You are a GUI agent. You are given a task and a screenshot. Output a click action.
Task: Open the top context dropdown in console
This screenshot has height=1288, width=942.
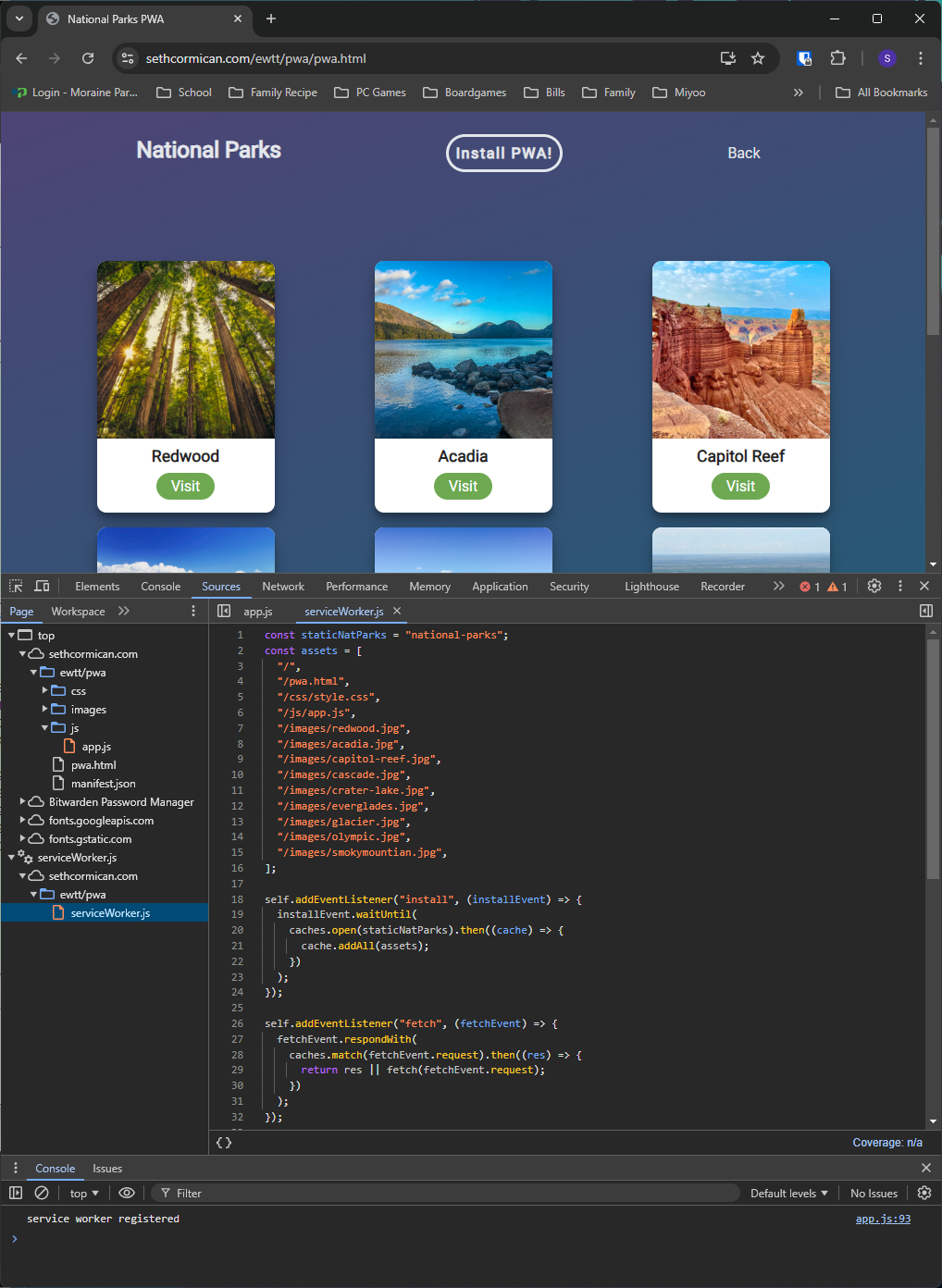[x=84, y=1193]
